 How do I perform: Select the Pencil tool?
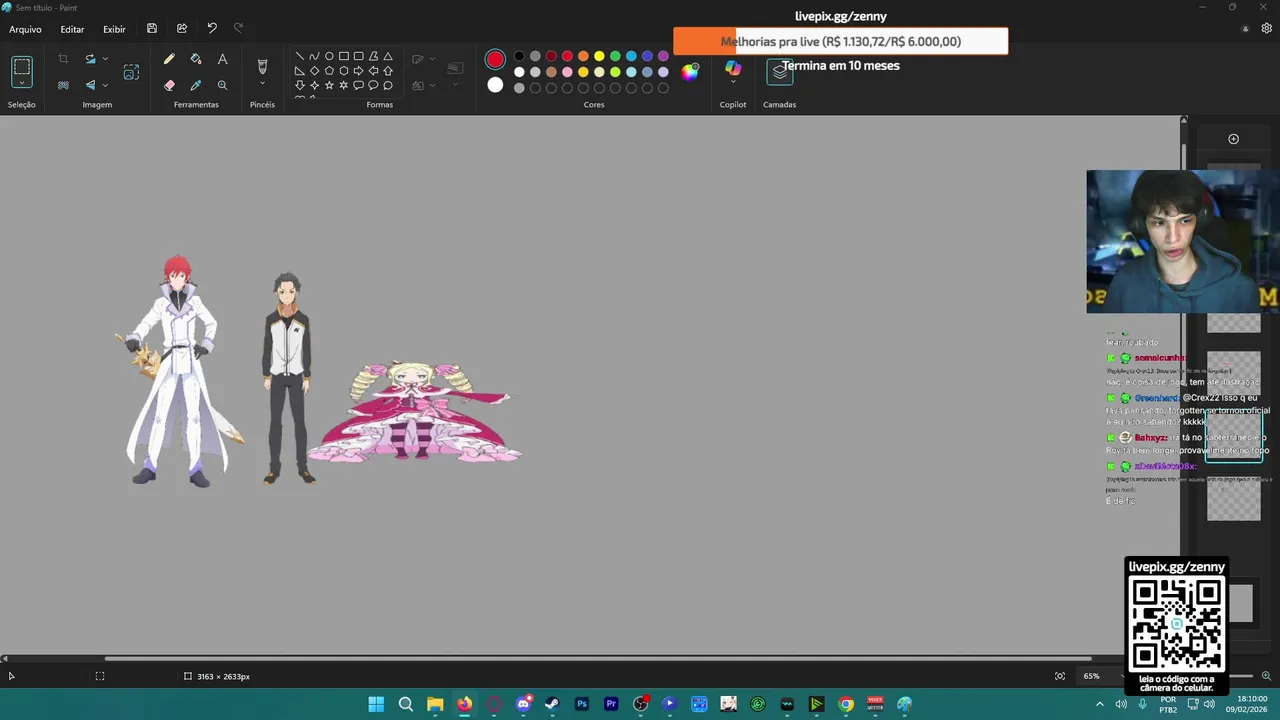[x=169, y=60]
